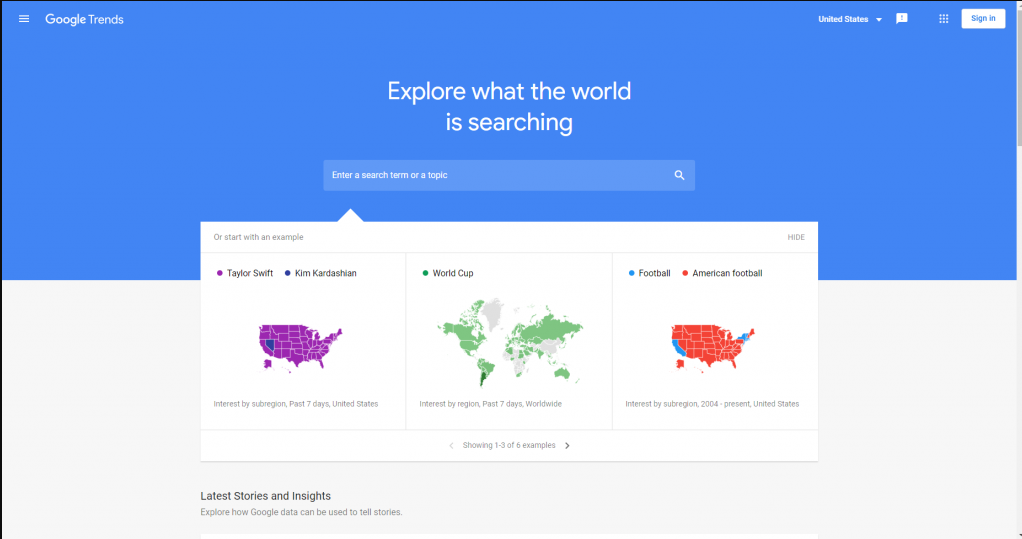
Task: Open the World Cup example
Action: tap(509, 341)
